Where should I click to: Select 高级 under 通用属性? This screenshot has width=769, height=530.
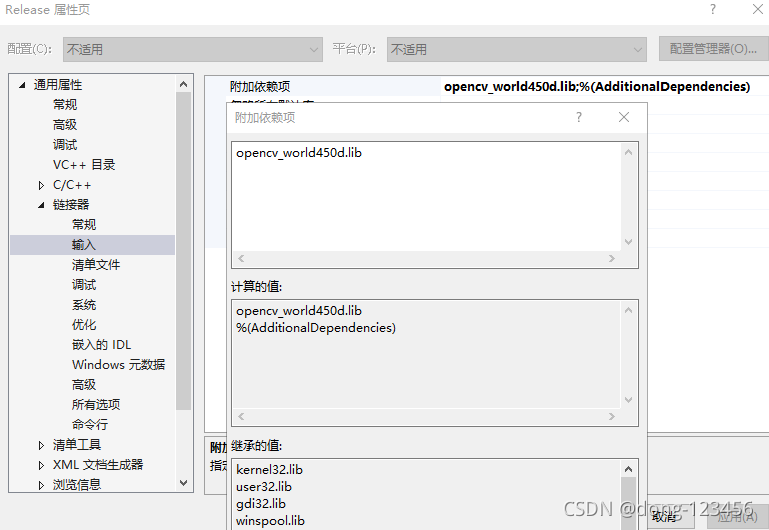click(65, 125)
